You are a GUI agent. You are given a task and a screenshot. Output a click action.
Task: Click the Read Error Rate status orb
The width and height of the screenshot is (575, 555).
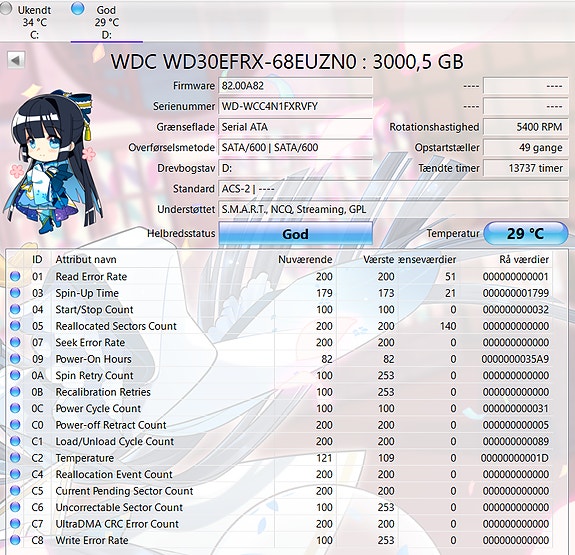[15, 276]
